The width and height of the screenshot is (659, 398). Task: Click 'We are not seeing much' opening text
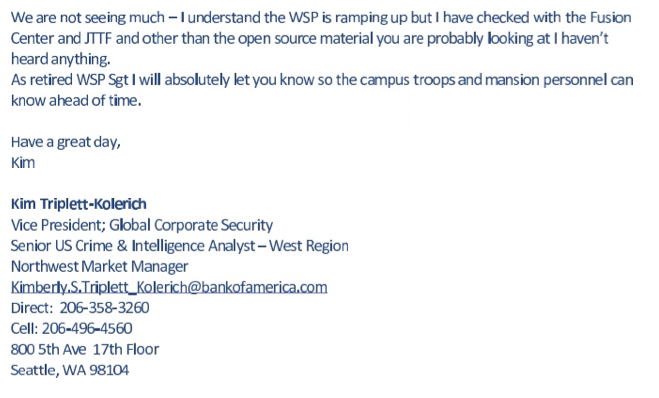(87, 18)
